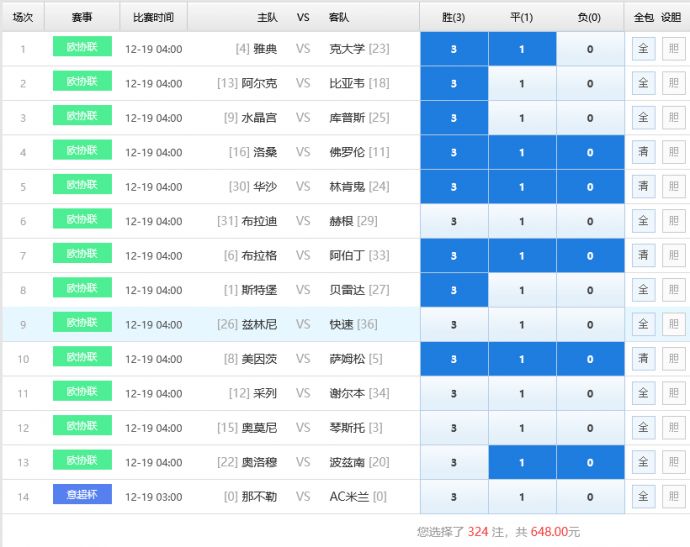Toggle draw (1) for 奥洛穆 vs 波兹南
The image size is (690, 547).
pos(522,463)
